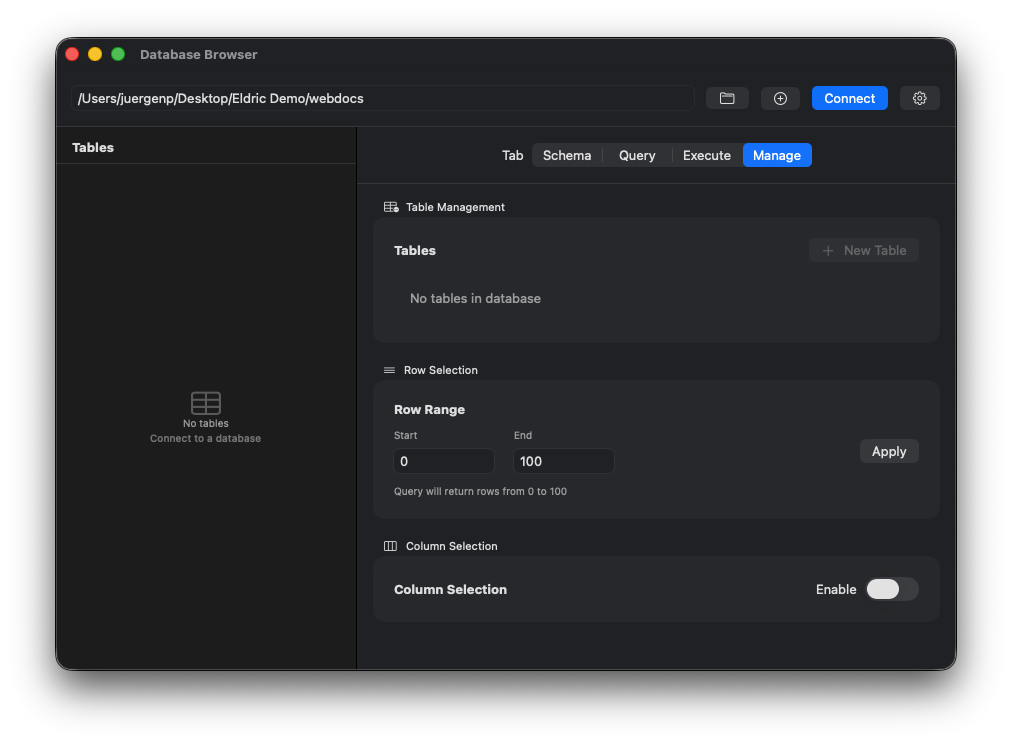
Task: Select the table icon beside Table Management header
Action: pyautogui.click(x=390, y=206)
